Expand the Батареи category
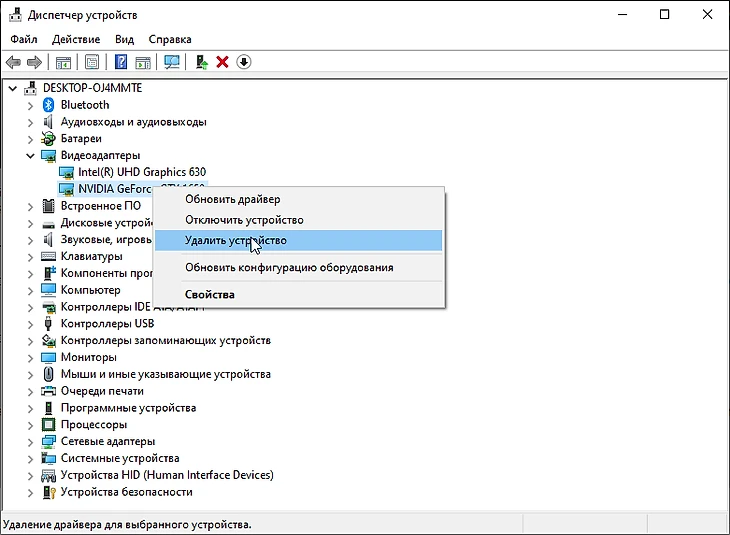The image size is (730, 535). pos(31,138)
